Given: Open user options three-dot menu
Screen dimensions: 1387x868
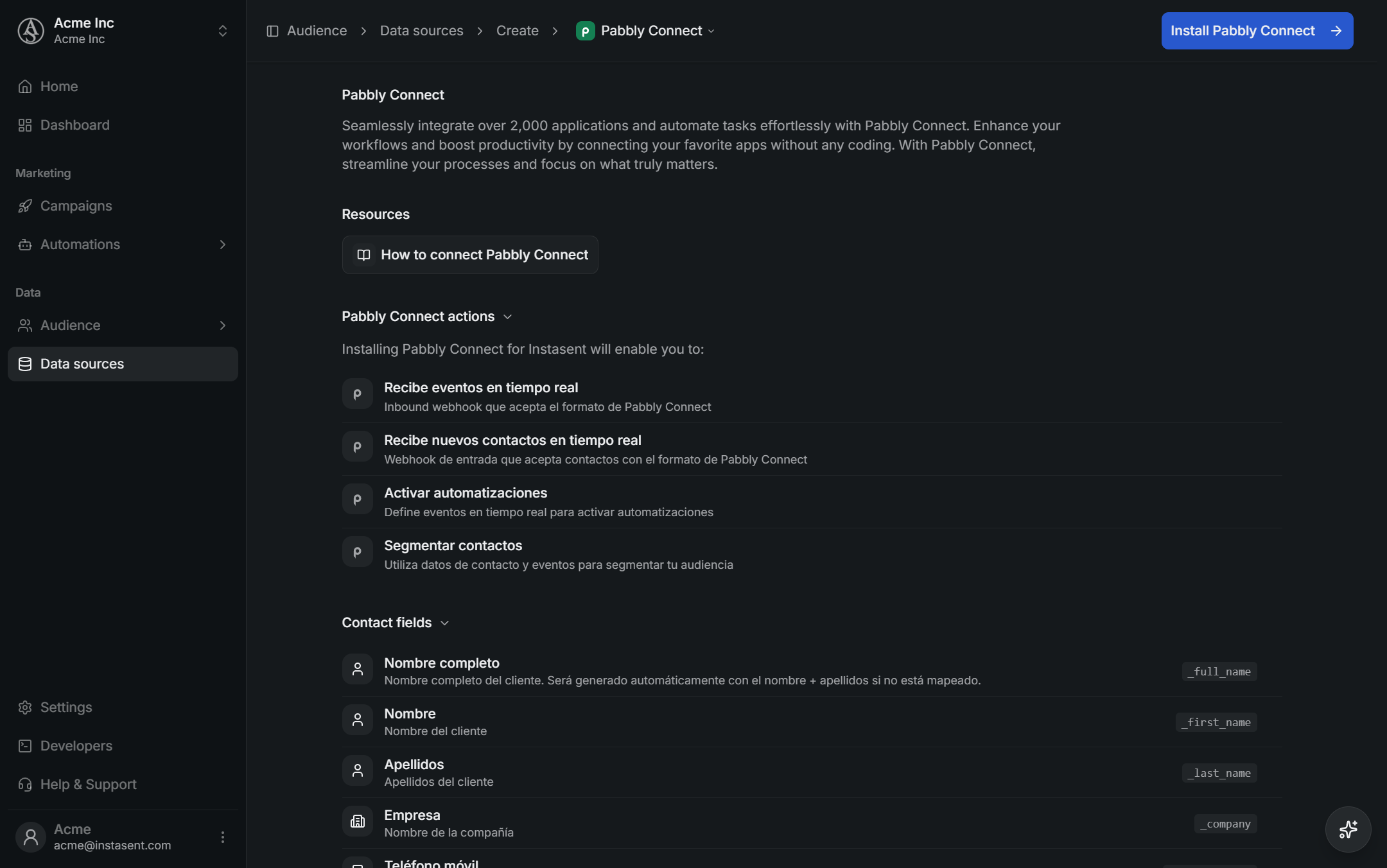Looking at the screenshot, I should pyautogui.click(x=223, y=837).
